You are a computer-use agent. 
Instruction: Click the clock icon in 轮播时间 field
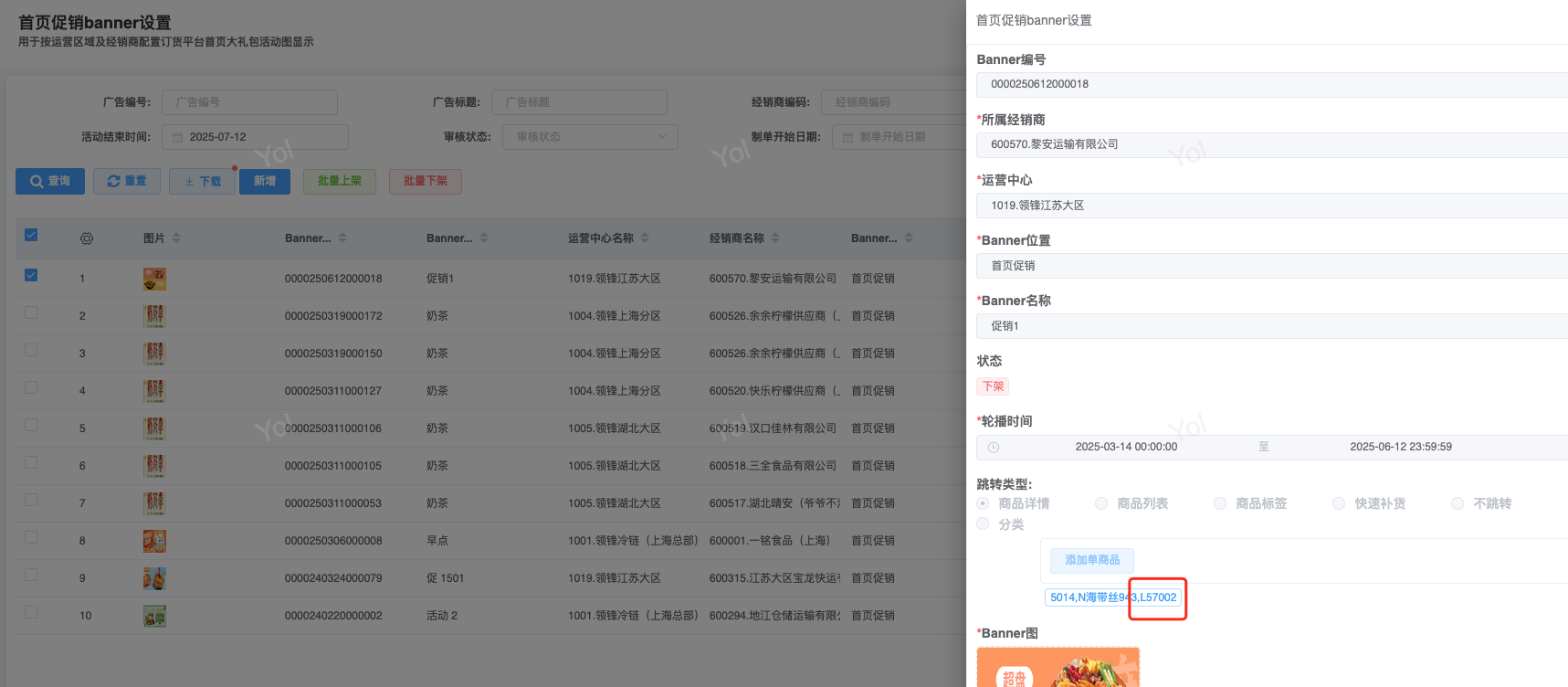[994, 448]
